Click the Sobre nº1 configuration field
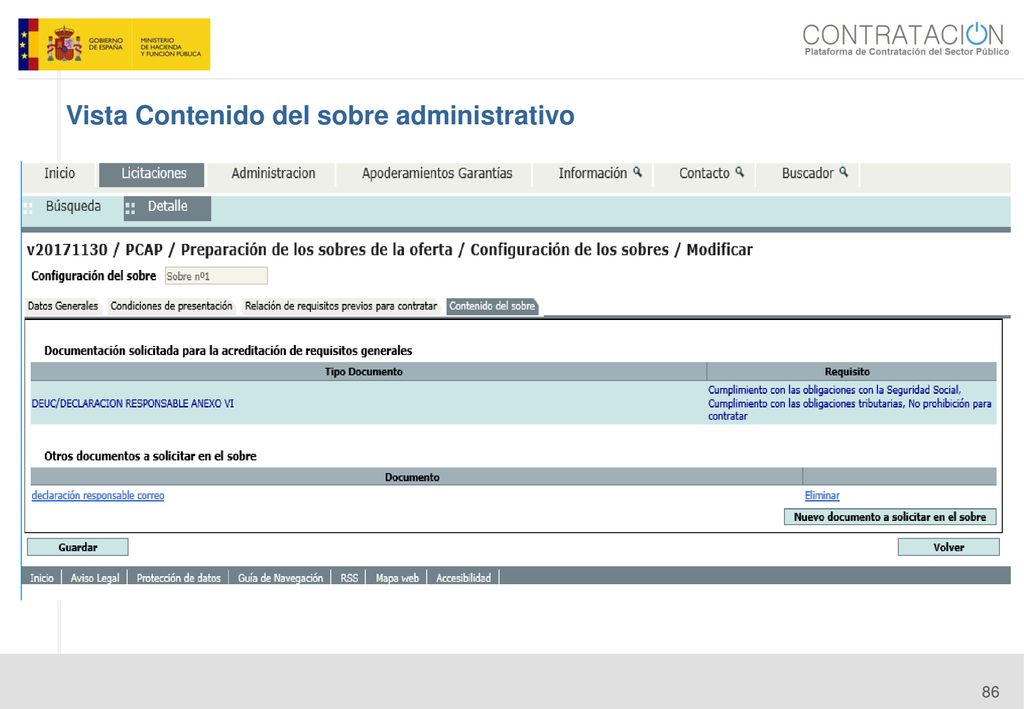The width and height of the screenshot is (1024, 709). pyautogui.click(x=216, y=276)
